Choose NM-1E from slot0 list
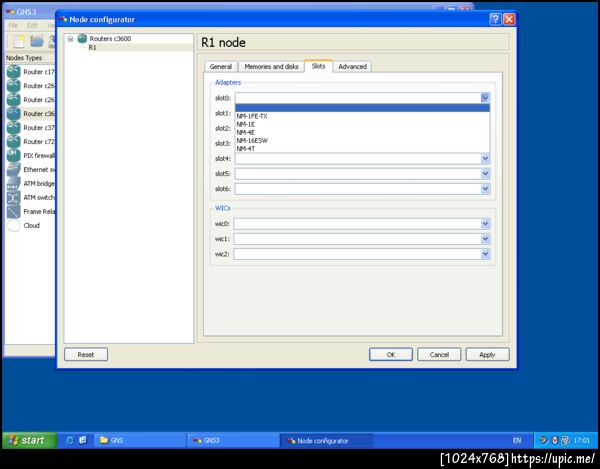Image resolution: width=600 pixels, height=469 pixels. click(362, 124)
